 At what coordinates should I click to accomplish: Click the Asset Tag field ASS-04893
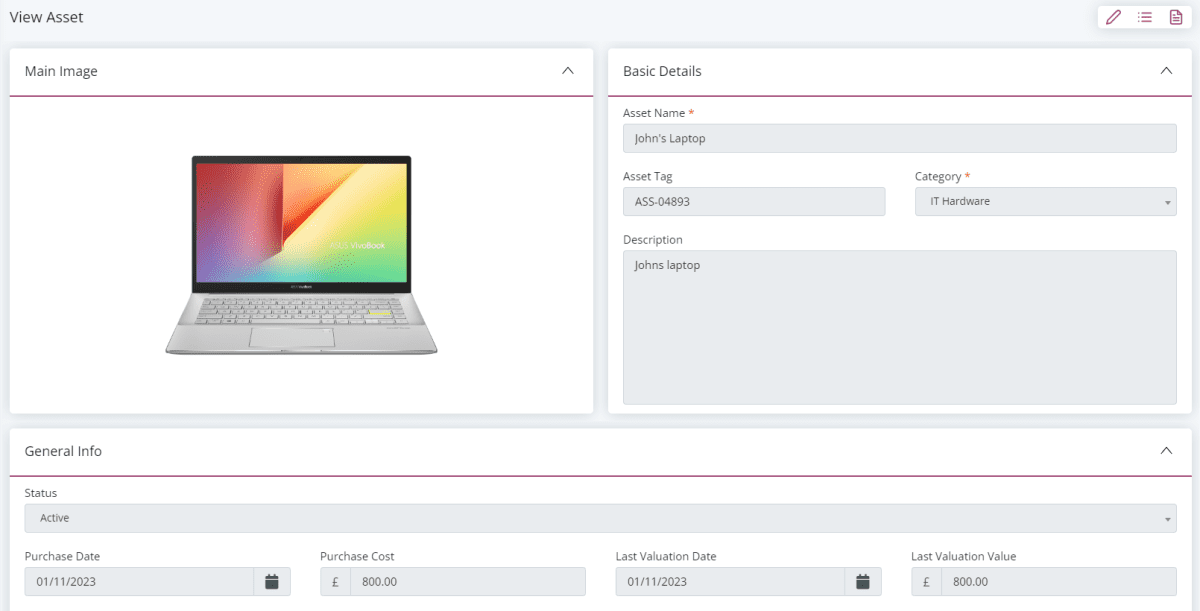tap(754, 202)
